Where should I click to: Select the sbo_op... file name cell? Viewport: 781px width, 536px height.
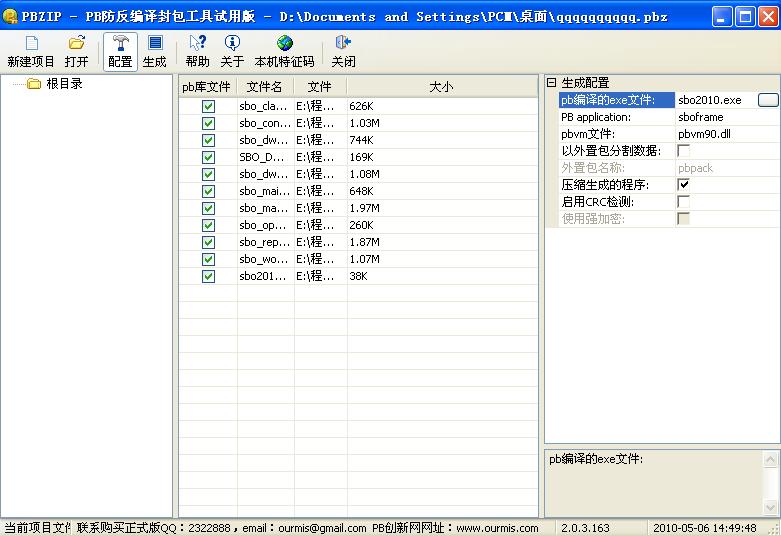[x=265, y=225]
